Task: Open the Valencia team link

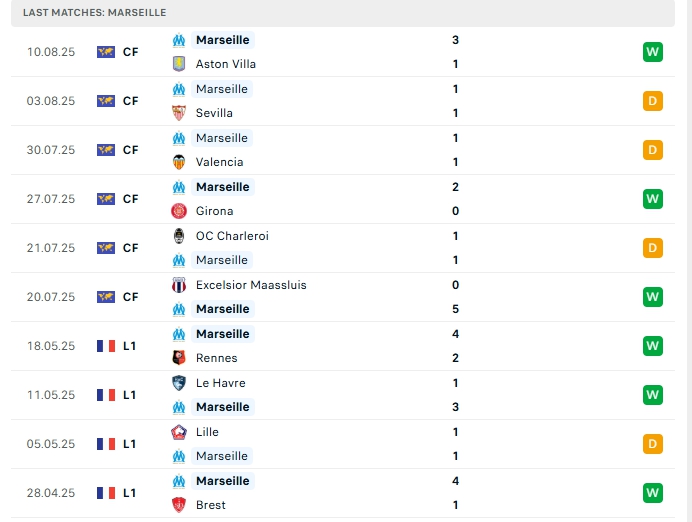Action: click(x=219, y=162)
